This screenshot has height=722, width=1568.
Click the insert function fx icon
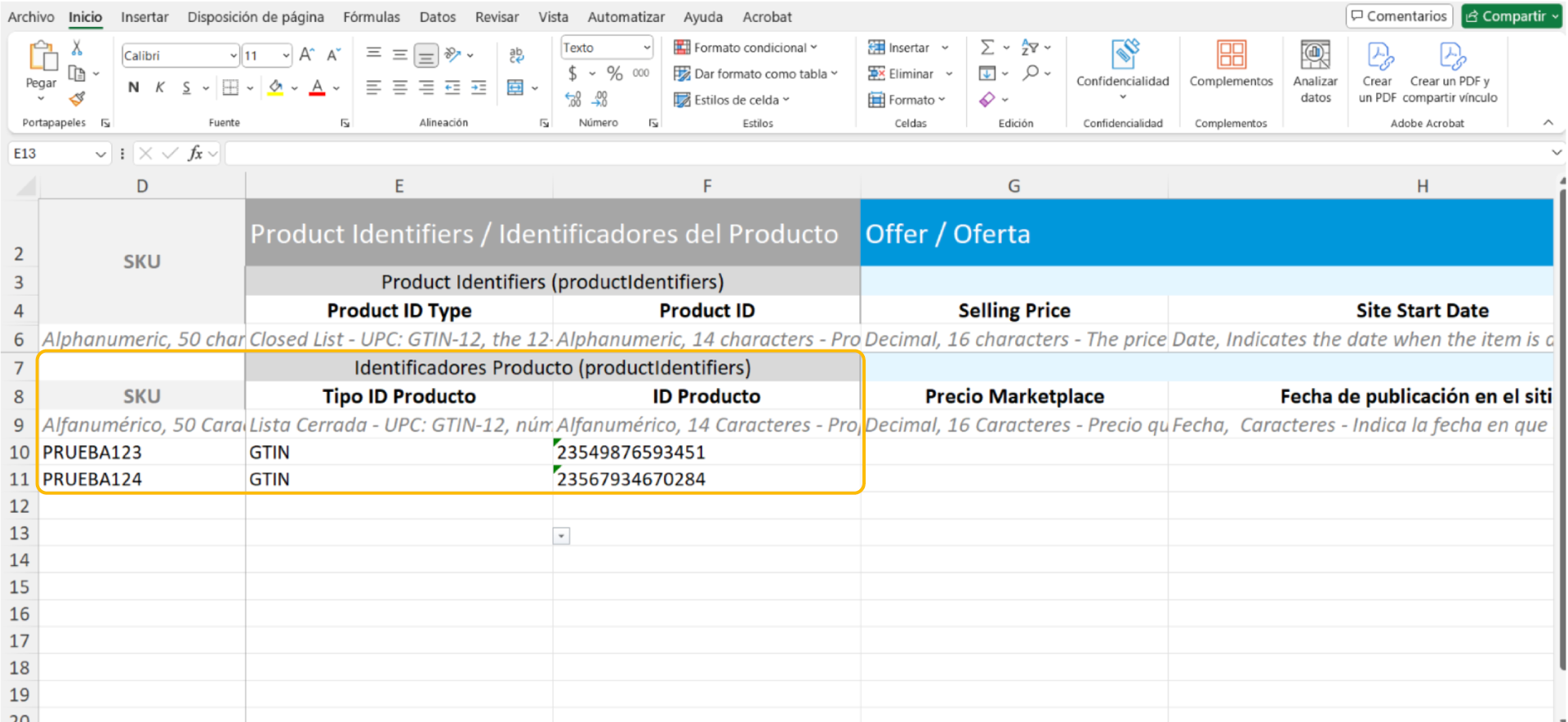click(195, 153)
